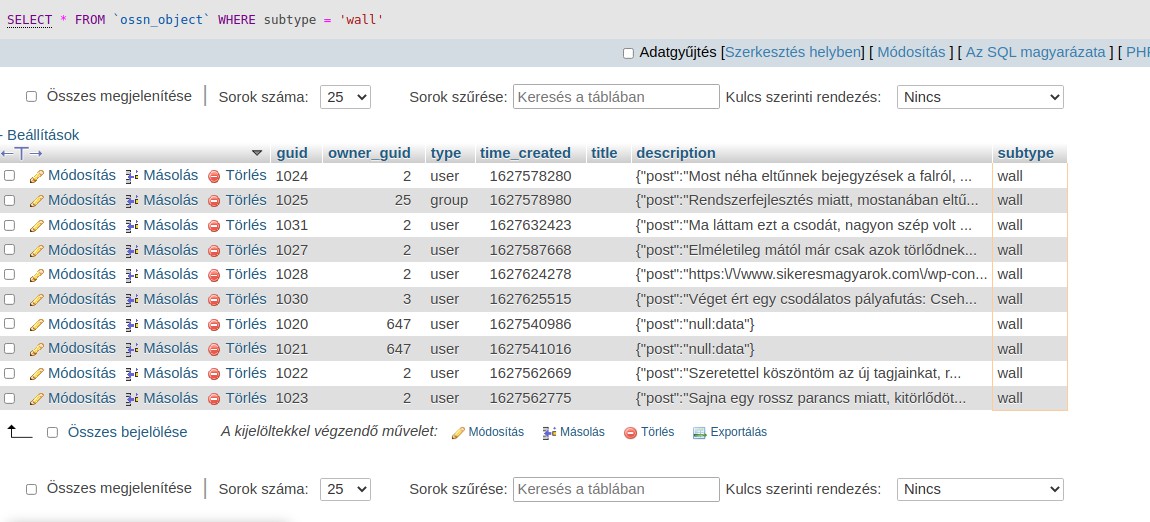Click the bottom bulk Másolás copy icon

(548, 433)
